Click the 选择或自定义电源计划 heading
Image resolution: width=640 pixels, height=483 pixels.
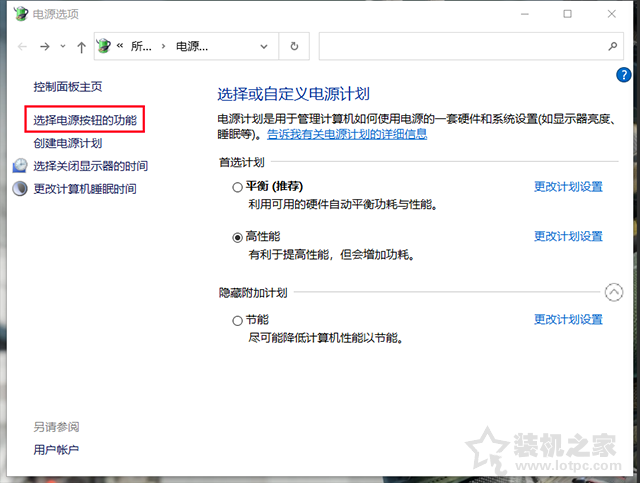pos(293,94)
